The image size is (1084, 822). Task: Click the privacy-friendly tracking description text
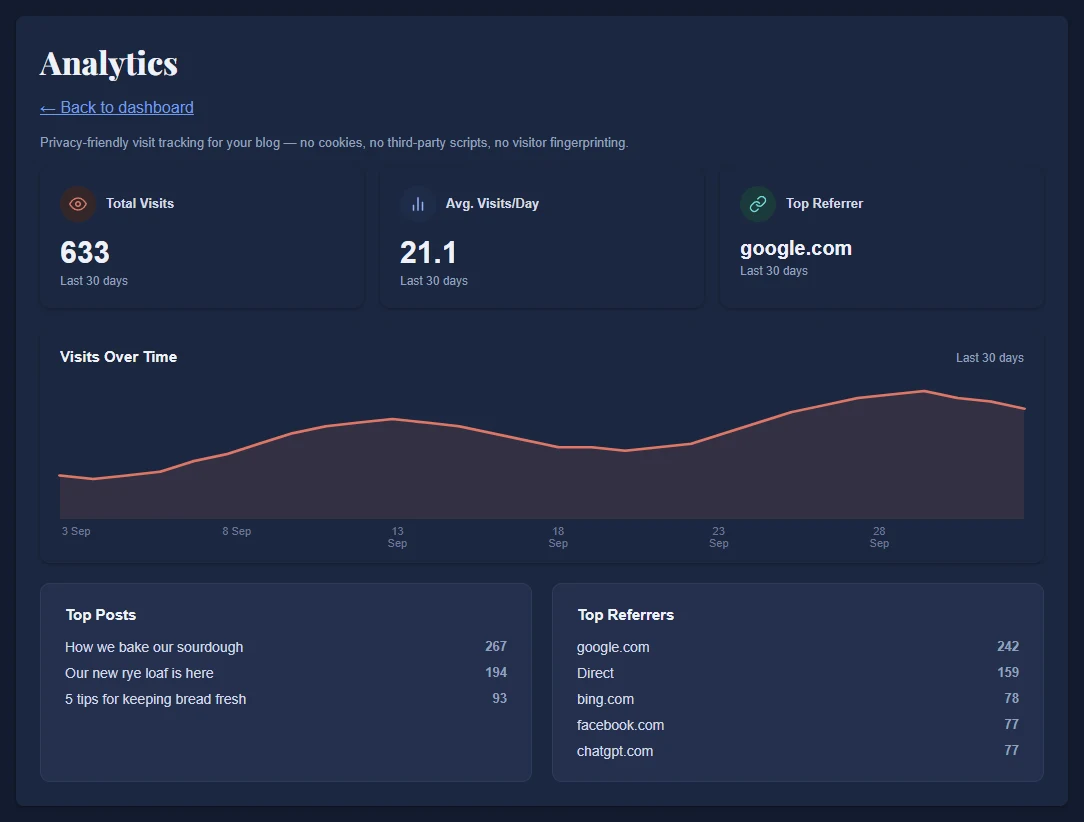[x=334, y=142]
